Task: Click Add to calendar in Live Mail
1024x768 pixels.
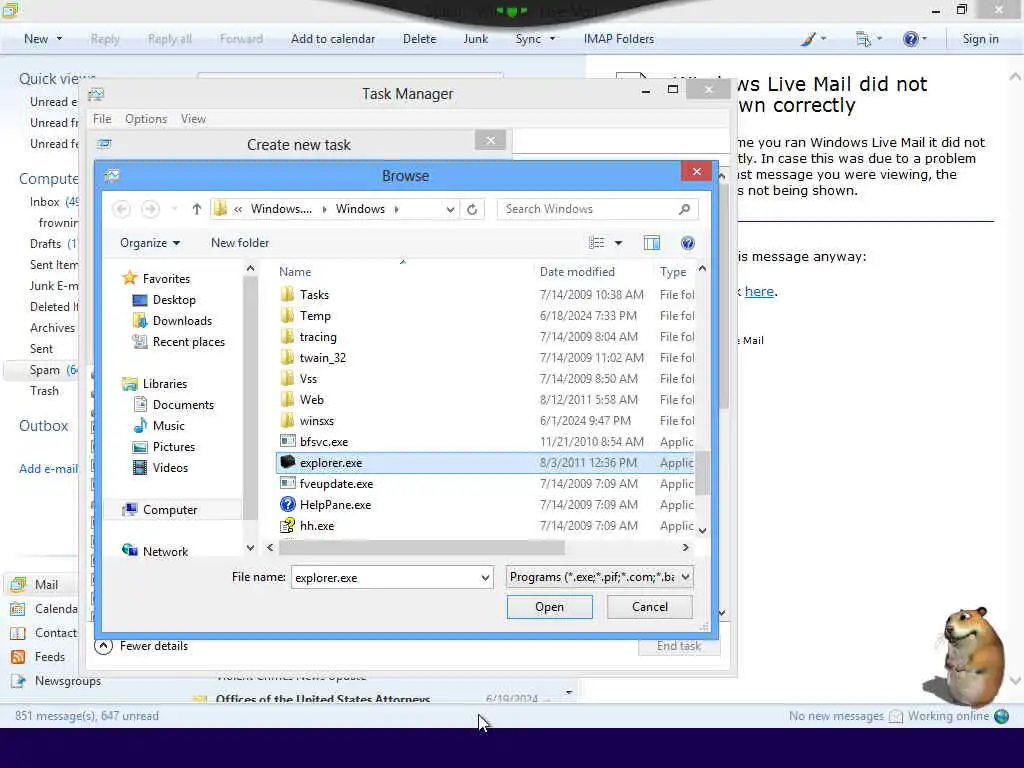Action: click(x=332, y=39)
